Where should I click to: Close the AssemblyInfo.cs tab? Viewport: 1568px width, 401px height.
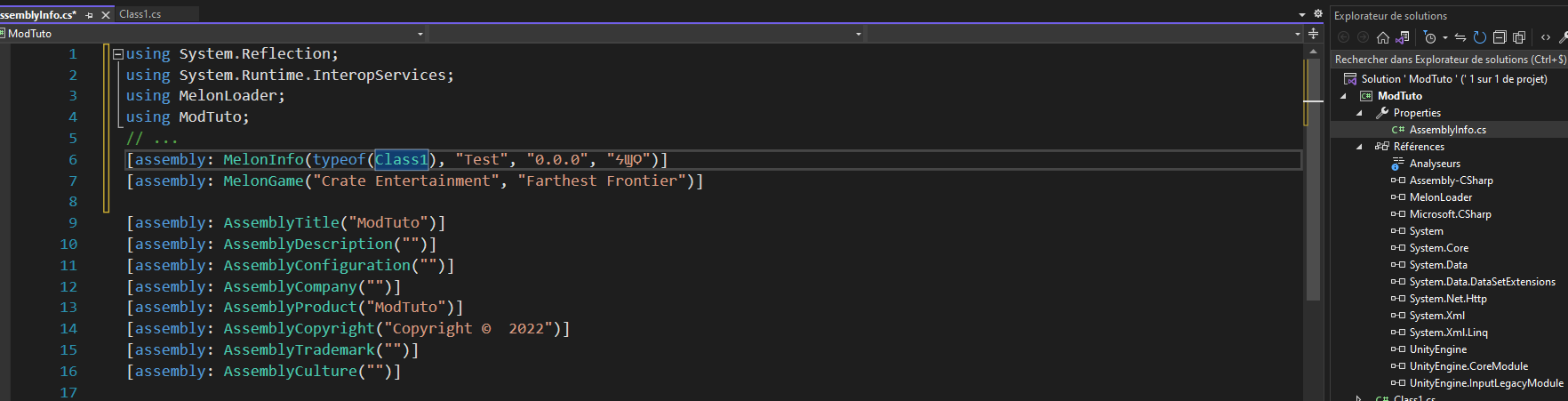pos(106,15)
